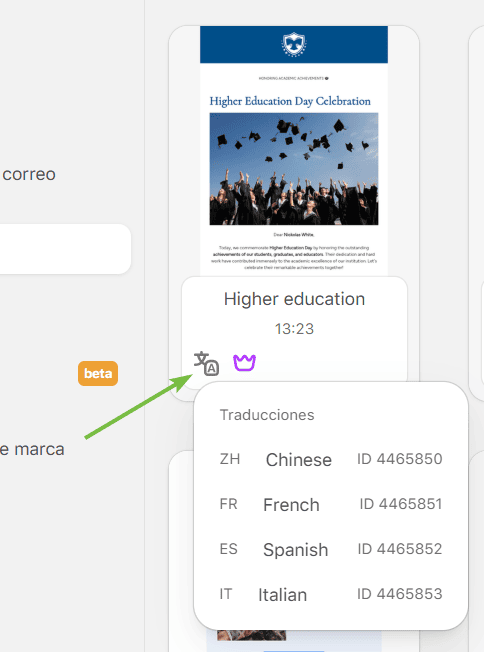Click the IT language code
The image size is (484, 652).
(x=225, y=594)
